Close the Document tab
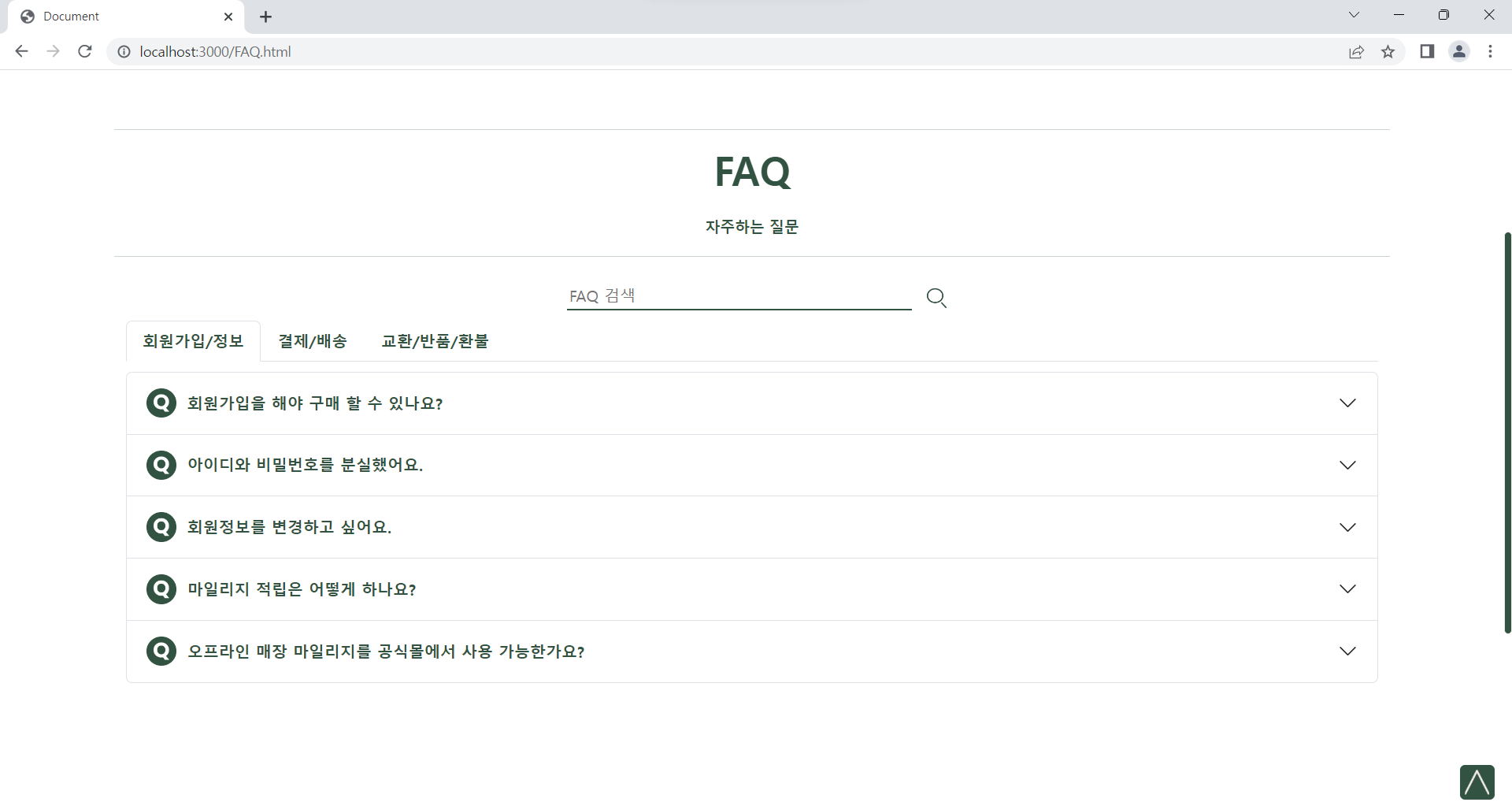Viewport: 1512px width, 802px height. tap(228, 17)
